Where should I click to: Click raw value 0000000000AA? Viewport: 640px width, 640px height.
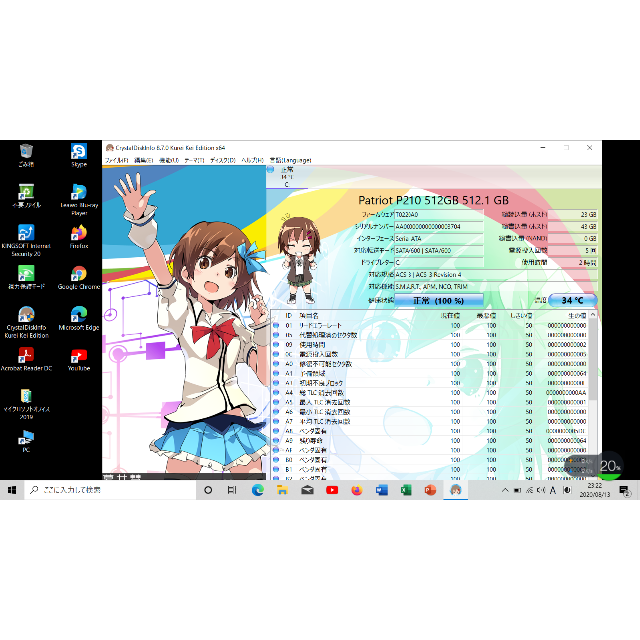click(x=566, y=393)
